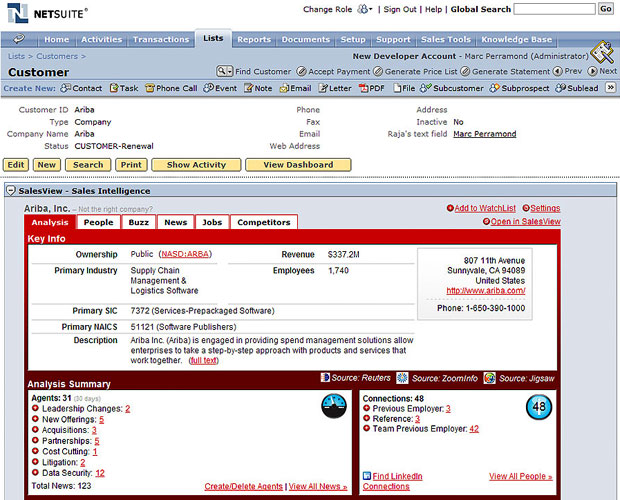Create a new Event via its icon
Image resolution: width=620 pixels, height=500 pixels.
[x=208, y=88]
